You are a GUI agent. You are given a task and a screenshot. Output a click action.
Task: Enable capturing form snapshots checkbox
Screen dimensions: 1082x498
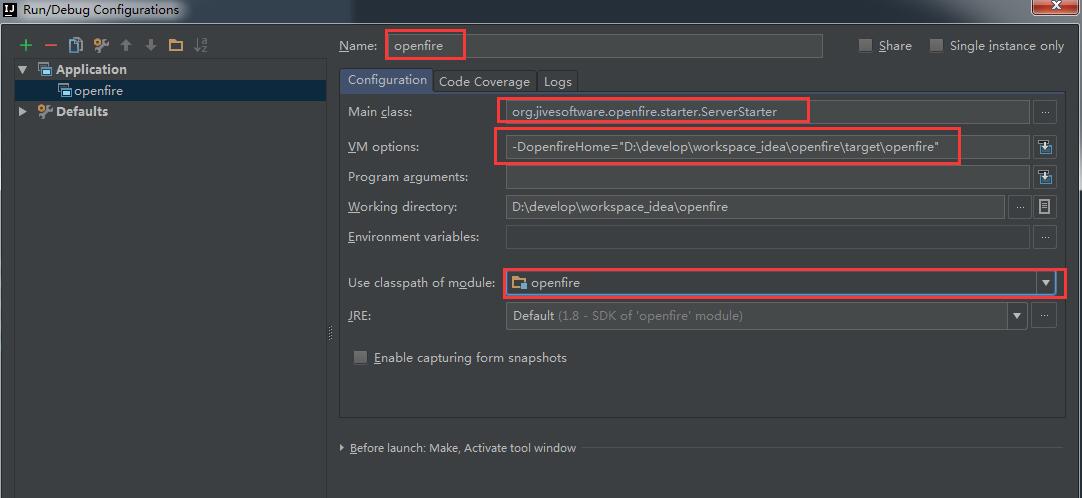[x=360, y=357]
